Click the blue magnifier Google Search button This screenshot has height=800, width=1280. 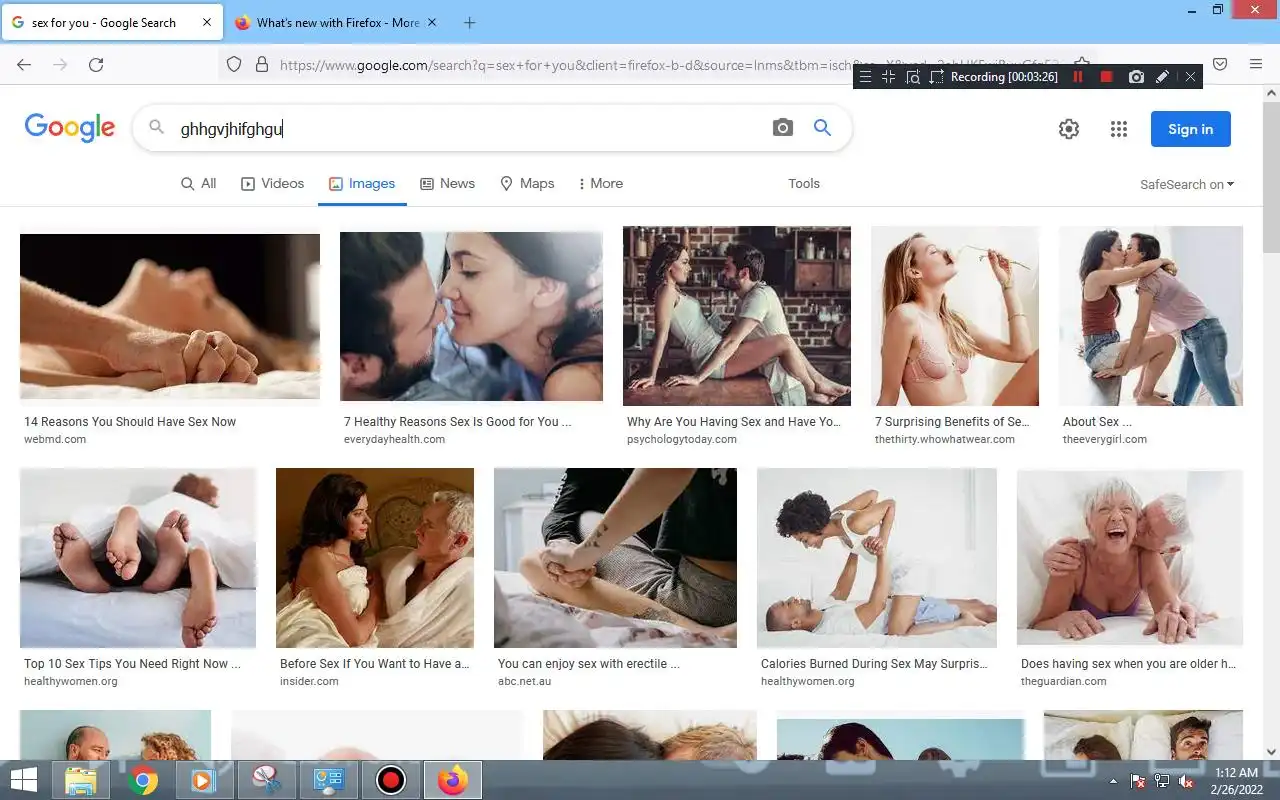822,128
